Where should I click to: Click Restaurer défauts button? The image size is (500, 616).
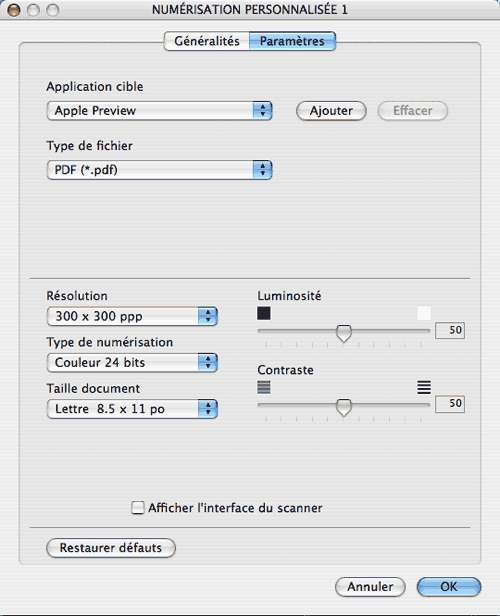pyautogui.click(x=111, y=548)
